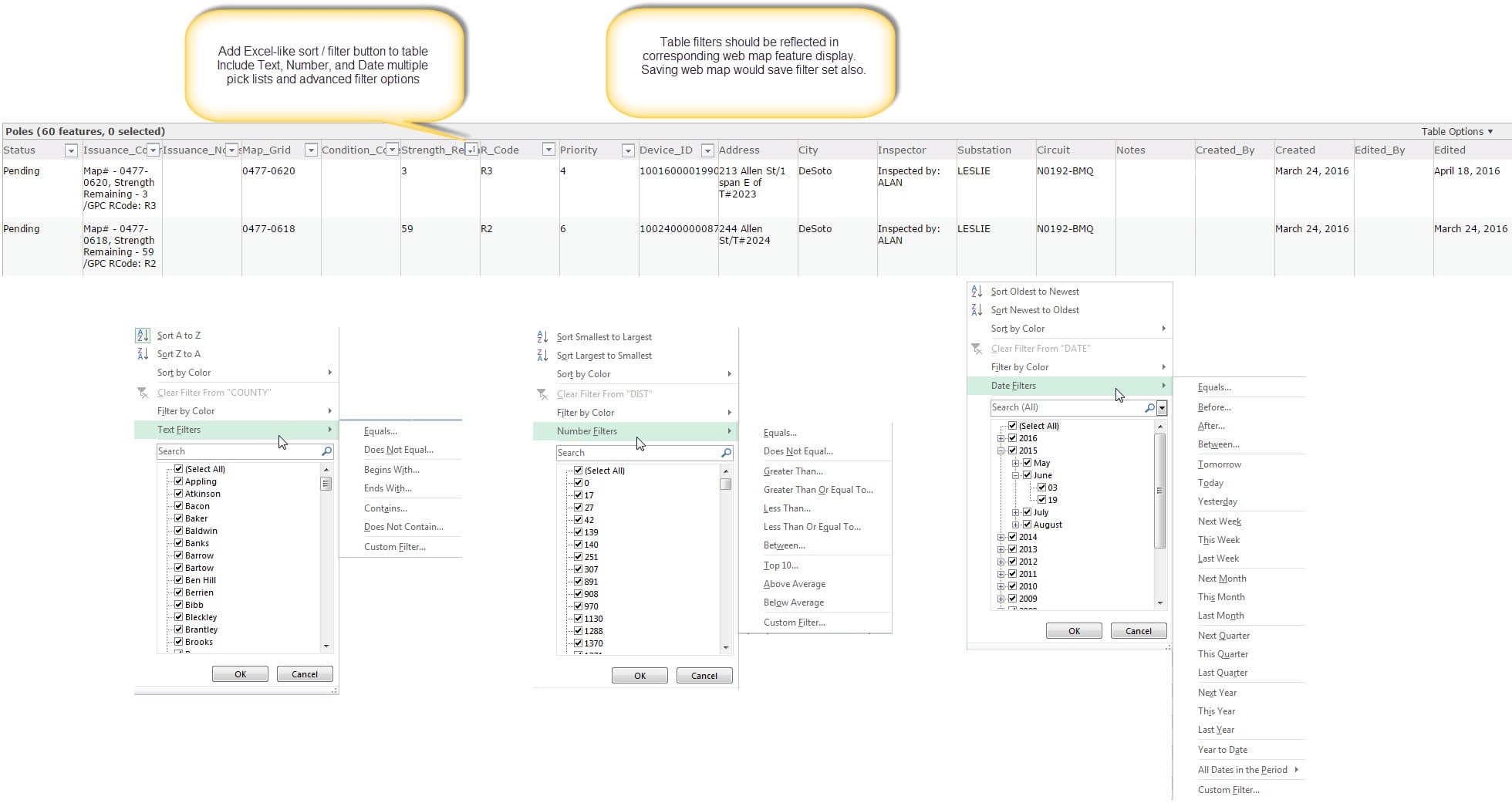Click search magnifier in date filter panel
Viewport: 1512px width, 810px height.
pos(1149,407)
